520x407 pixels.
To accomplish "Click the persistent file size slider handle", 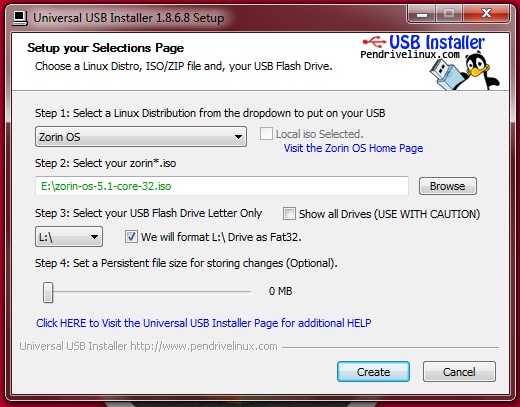I will click(x=48, y=292).
